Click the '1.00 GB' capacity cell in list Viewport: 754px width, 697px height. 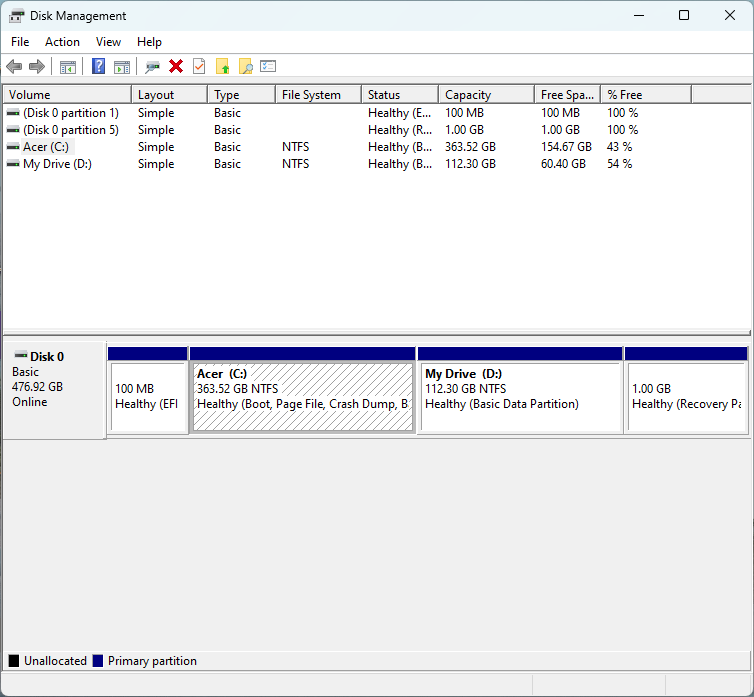pyautogui.click(x=464, y=130)
